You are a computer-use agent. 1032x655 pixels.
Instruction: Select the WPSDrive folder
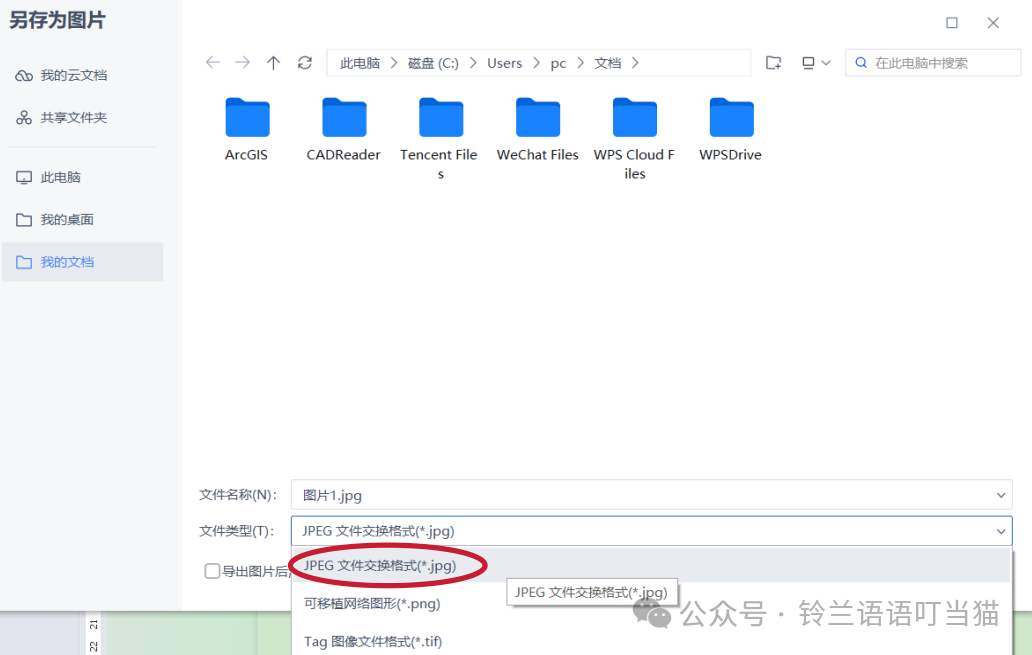pyautogui.click(x=731, y=130)
